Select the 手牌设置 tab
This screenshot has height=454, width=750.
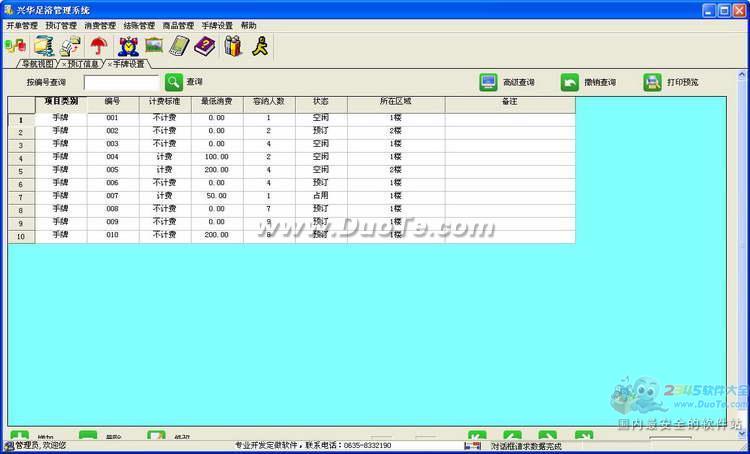tap(128, 63)
